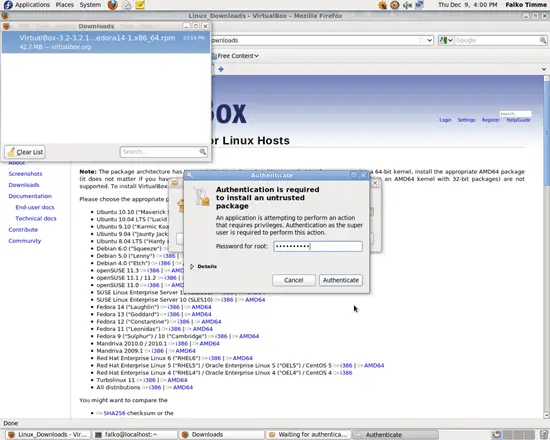This screenshot has height=440, width=550.
Task: Open the mail launcher icon next to Firefox in the panel
Action: (x=127, y=5)
